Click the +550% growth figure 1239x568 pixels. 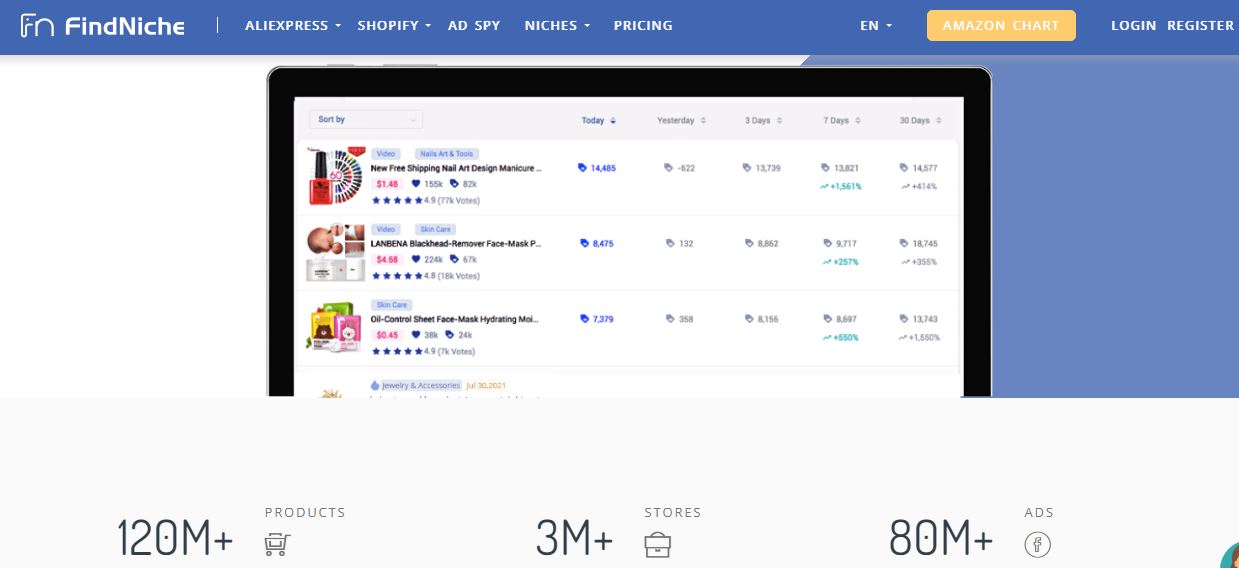click(841, 337)
